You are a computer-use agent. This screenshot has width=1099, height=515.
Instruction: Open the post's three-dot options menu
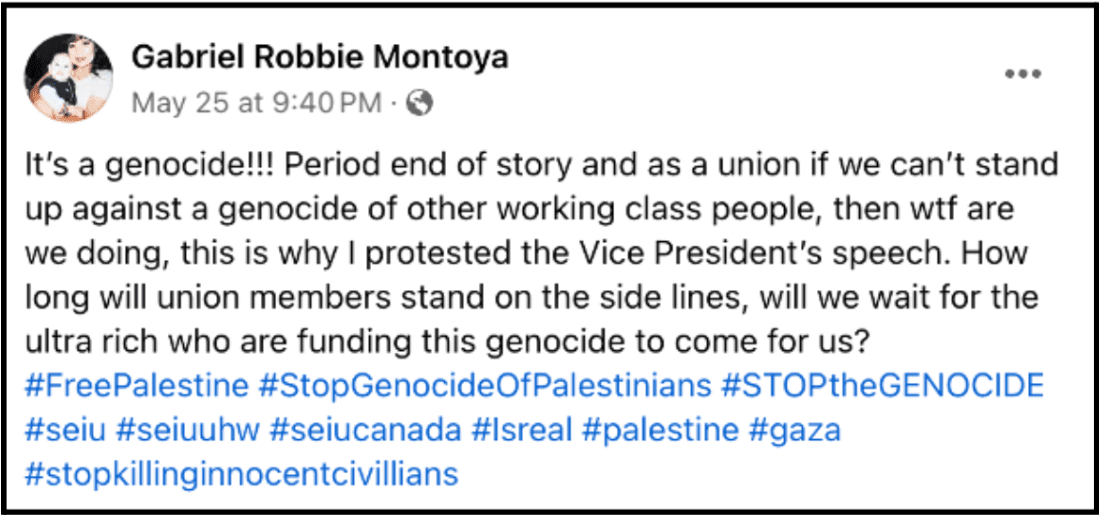click(1023, 74)
